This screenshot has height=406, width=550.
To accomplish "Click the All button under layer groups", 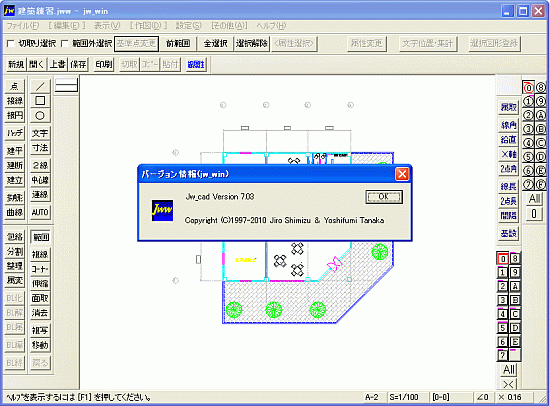I will (x=534, y=199).
